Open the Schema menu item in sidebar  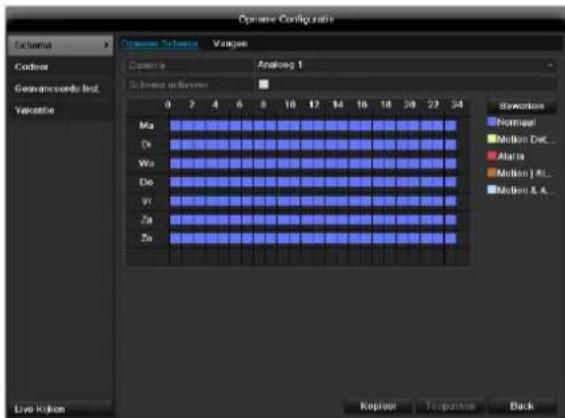pyautogui.click(x=60, y=45)
